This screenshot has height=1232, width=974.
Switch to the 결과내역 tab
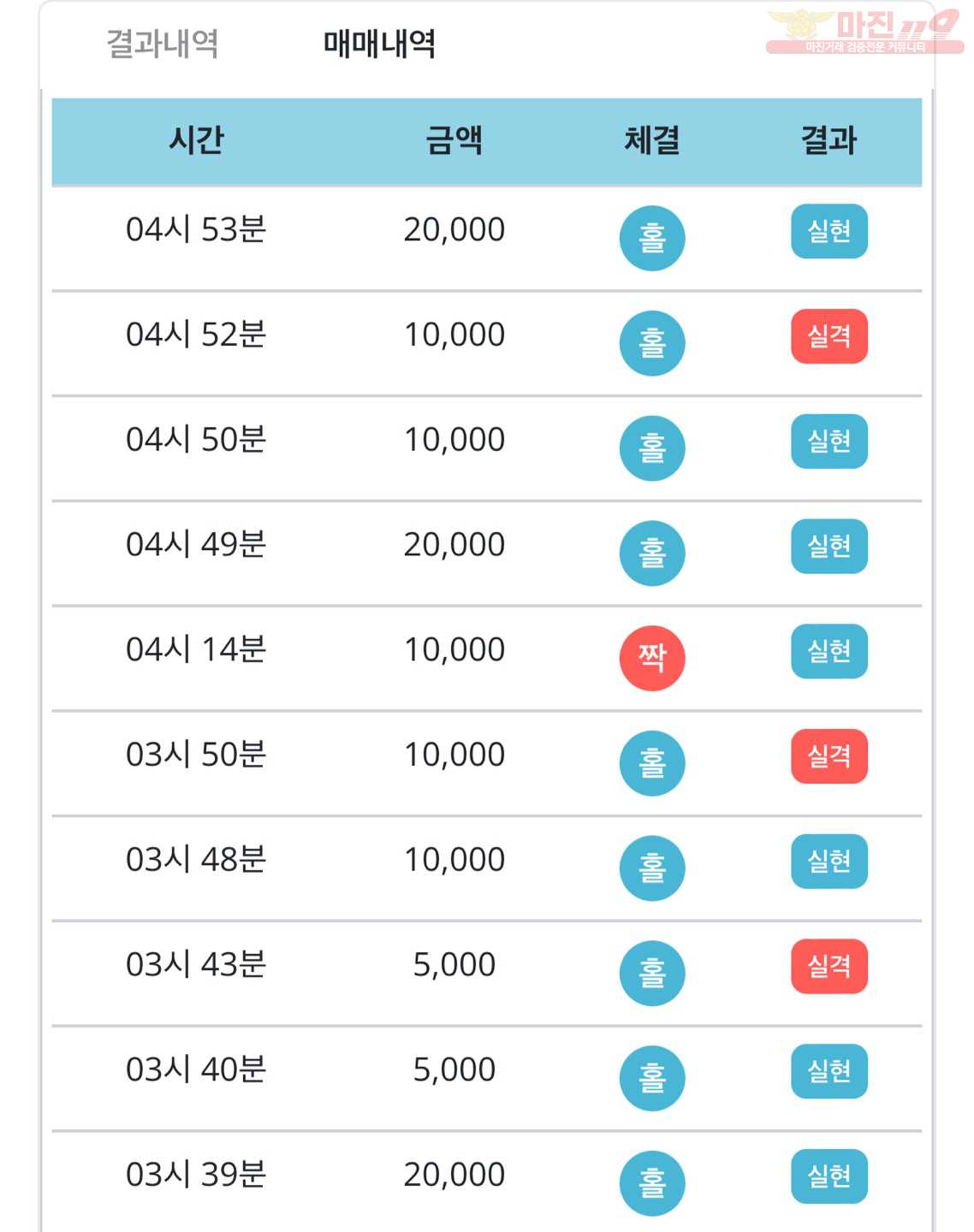click(x=163, y=44)
